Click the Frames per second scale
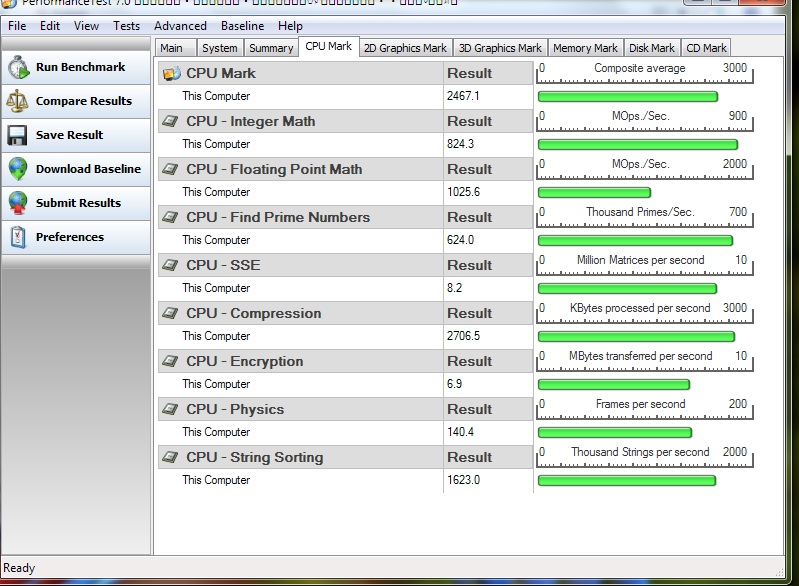799x586 pixels. 645,409
